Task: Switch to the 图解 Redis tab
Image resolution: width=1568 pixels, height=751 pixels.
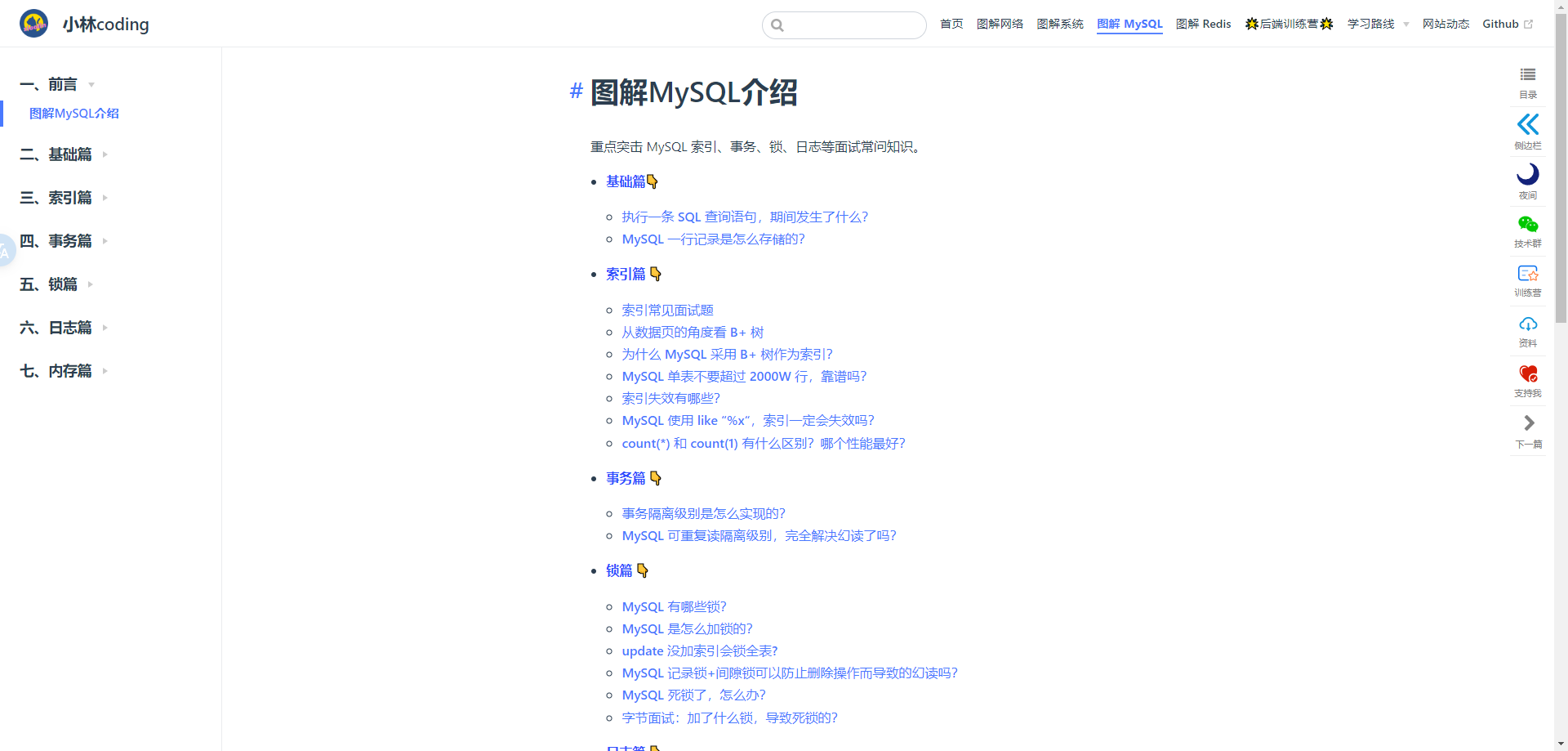Action: [x=1203, y=24]
